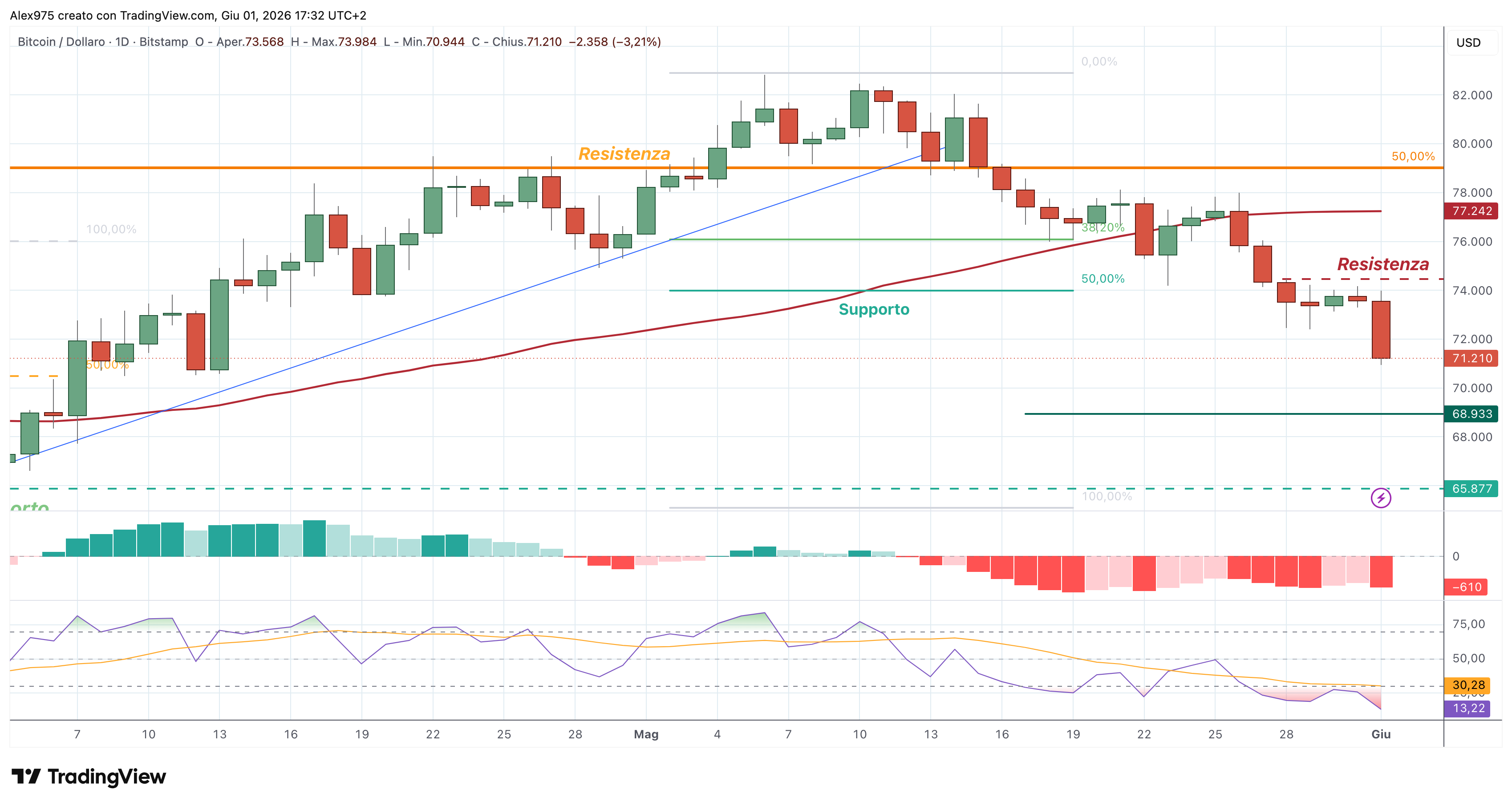1512x806 pixels.
Task: Click the orange 50,00% label at right edge
Action: pos(1413,156)
